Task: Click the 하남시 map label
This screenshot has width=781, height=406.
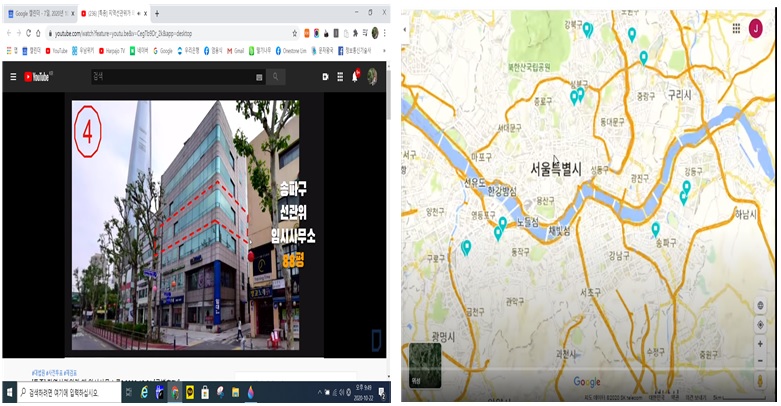Action: point(746,214)
